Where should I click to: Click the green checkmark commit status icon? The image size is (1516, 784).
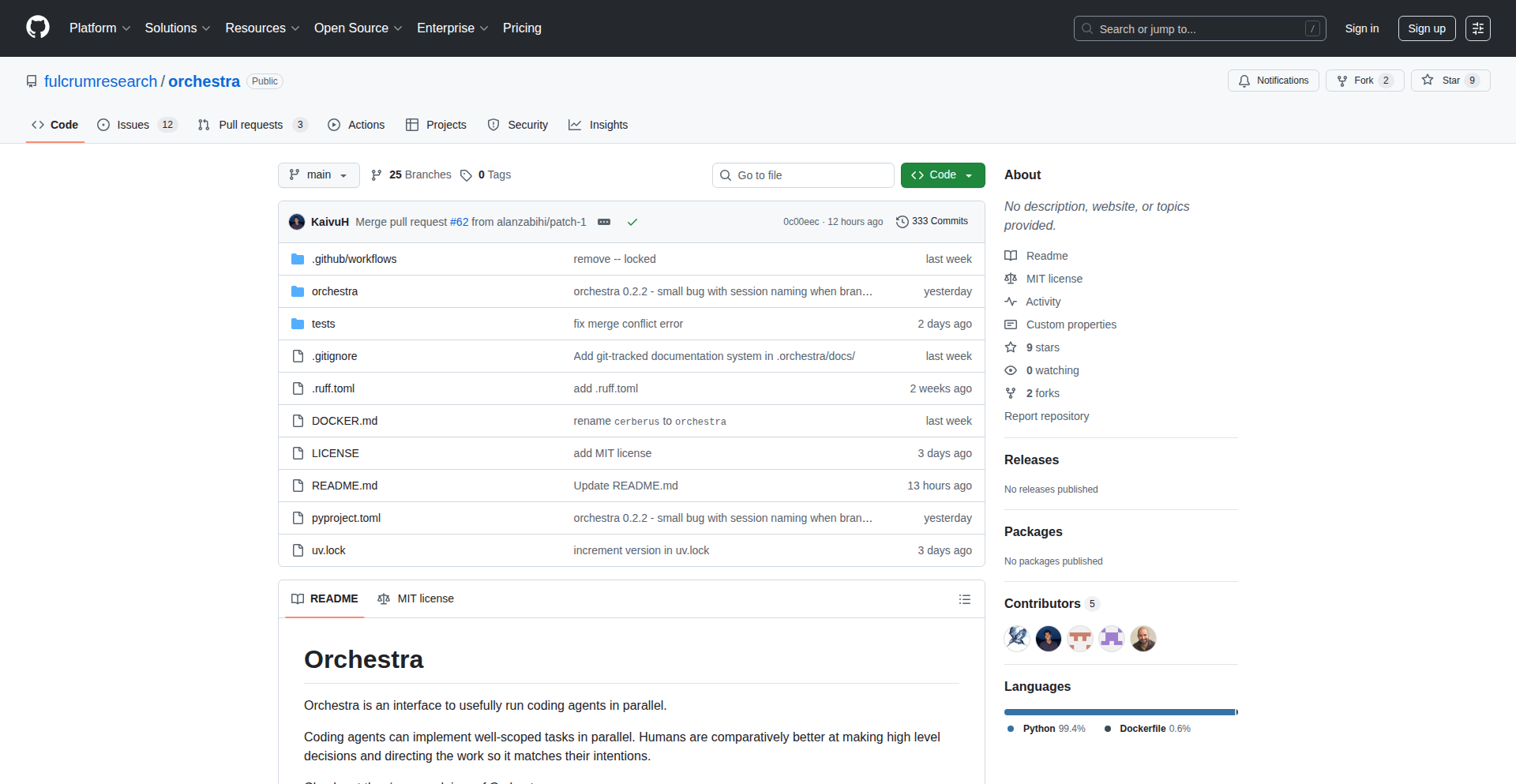click(632, 222)
